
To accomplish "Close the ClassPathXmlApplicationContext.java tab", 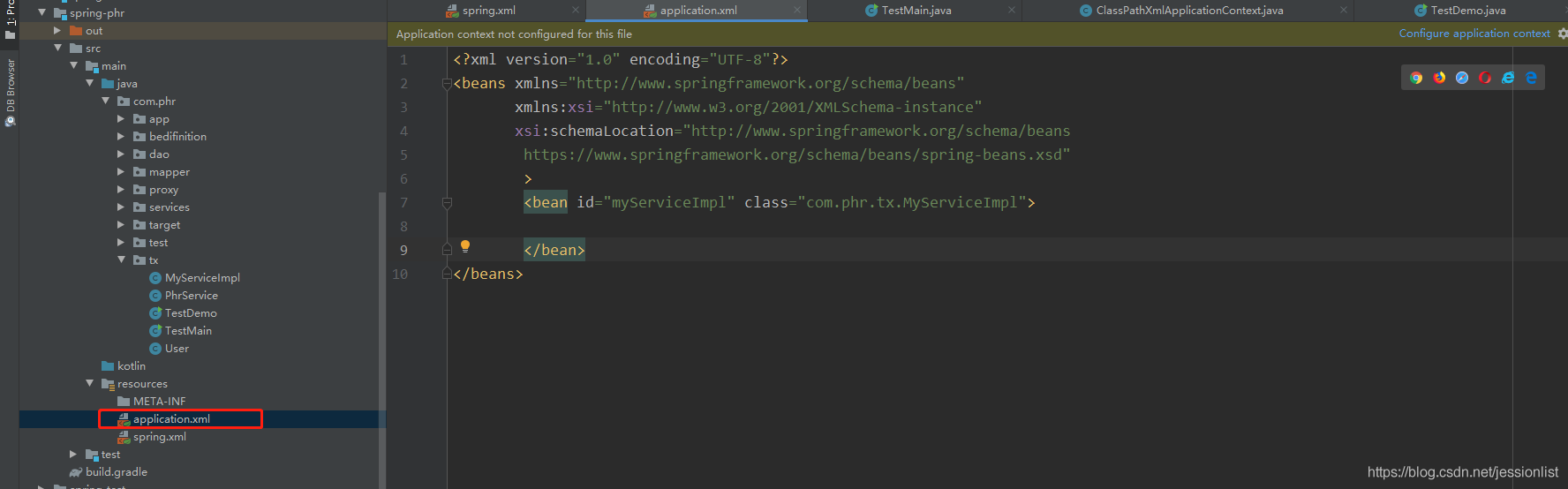I will tap(1344, 11).
